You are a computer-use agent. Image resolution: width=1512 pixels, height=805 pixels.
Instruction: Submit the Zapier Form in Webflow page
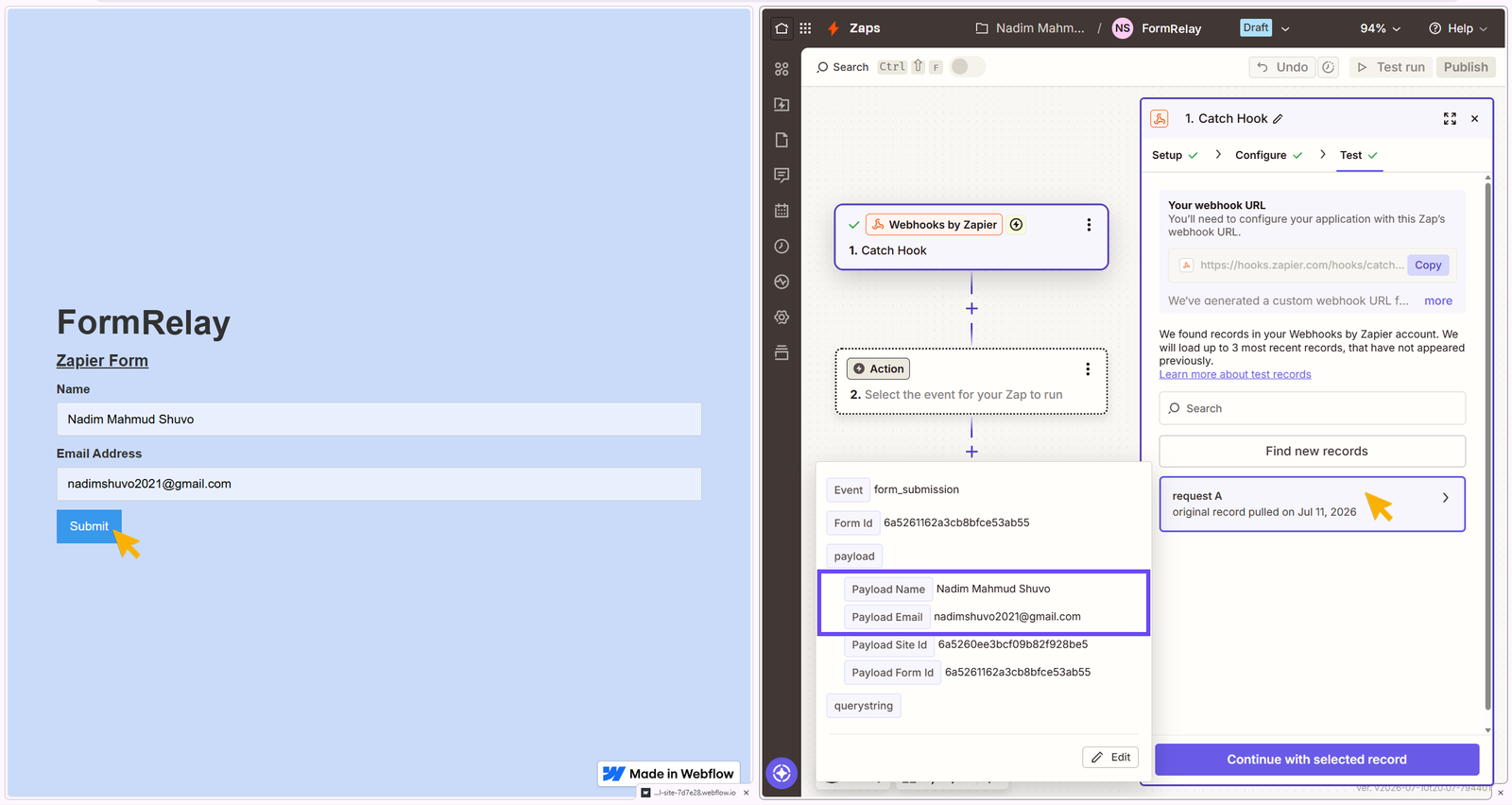[89, 526]
